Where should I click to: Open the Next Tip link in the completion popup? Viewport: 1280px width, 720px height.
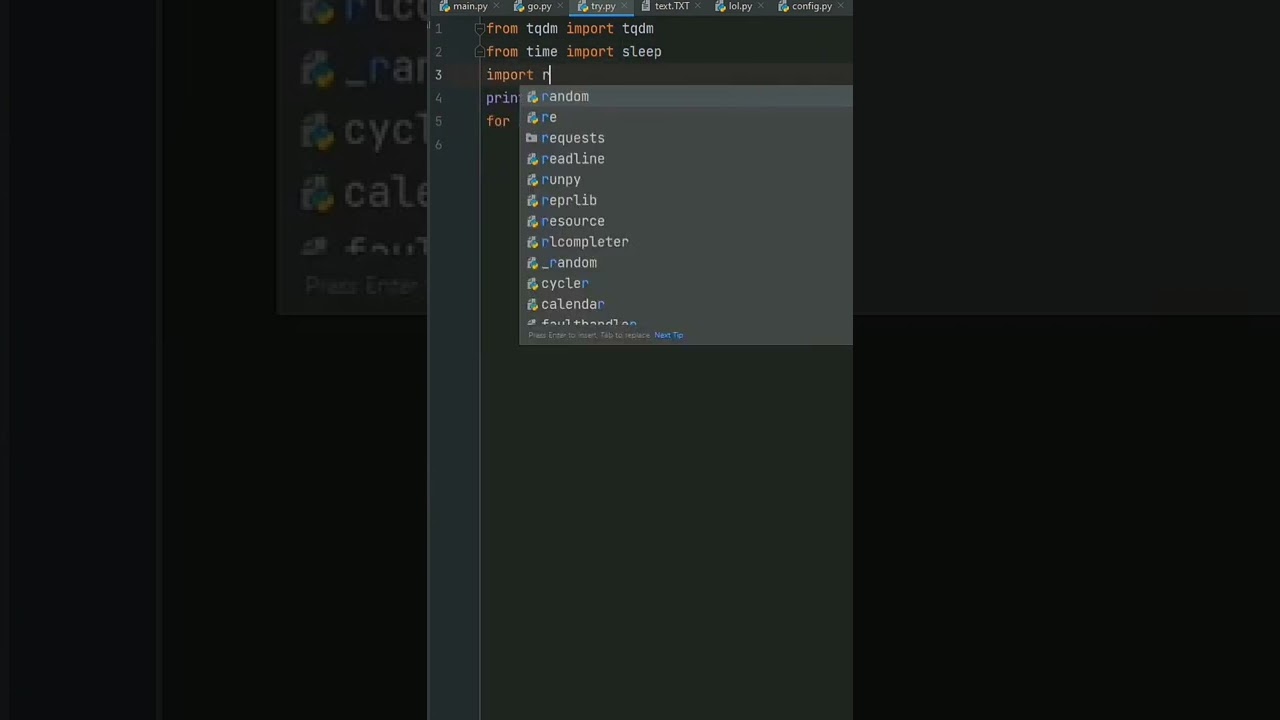coord(668,335)
